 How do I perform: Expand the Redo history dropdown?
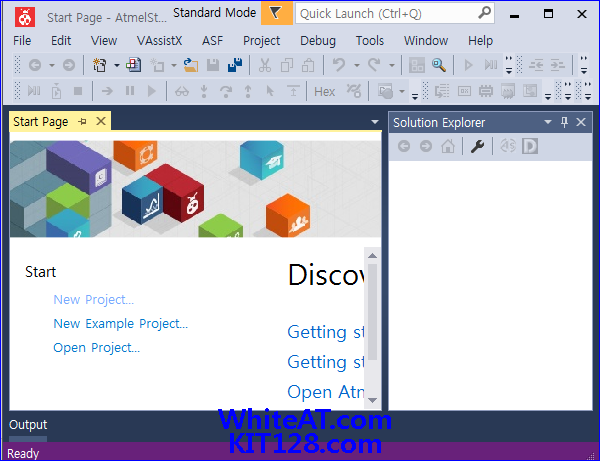[392, 65]
